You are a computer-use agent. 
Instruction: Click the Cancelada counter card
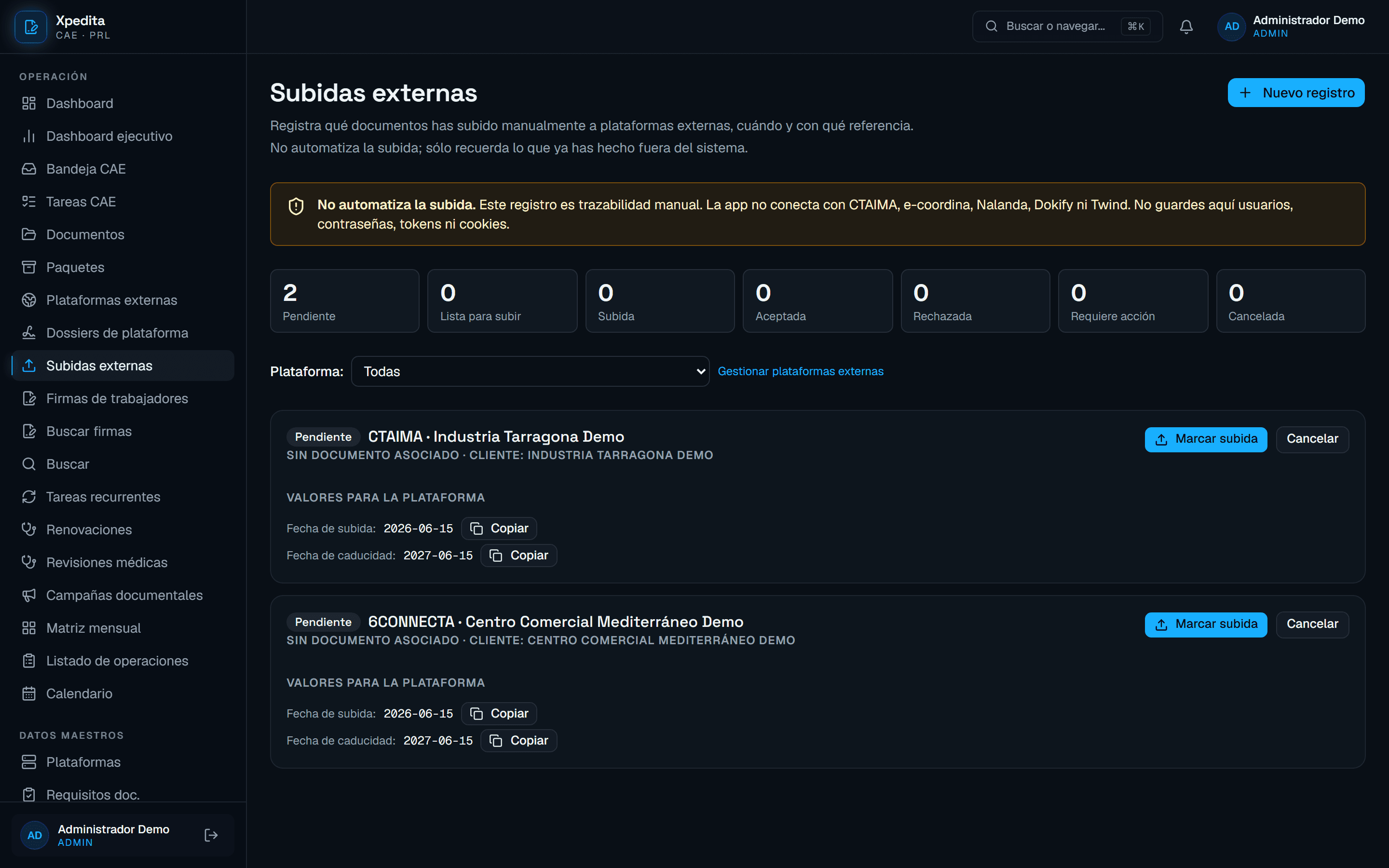tap(1290, 301)
